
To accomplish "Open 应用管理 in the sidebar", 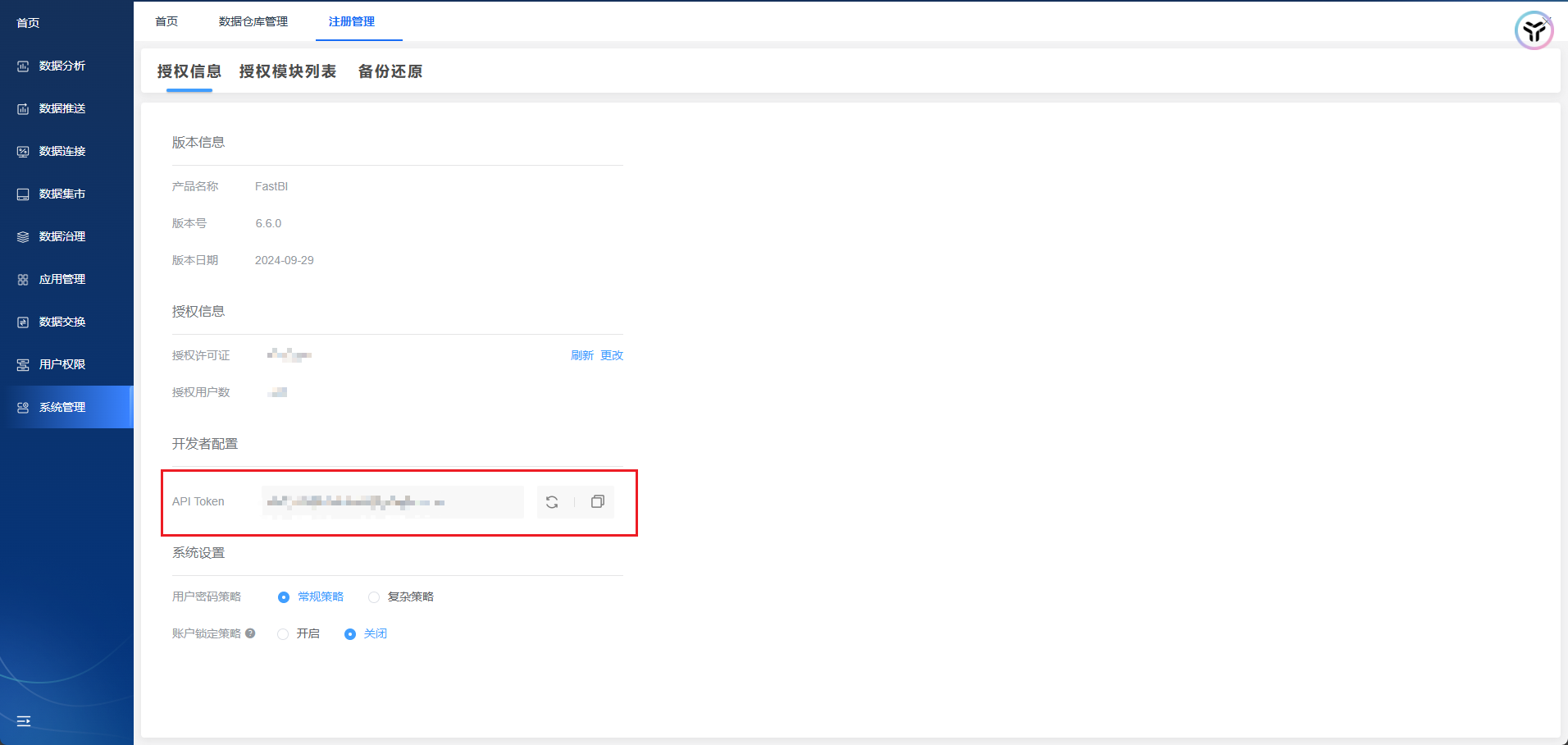I will point(66,279).
